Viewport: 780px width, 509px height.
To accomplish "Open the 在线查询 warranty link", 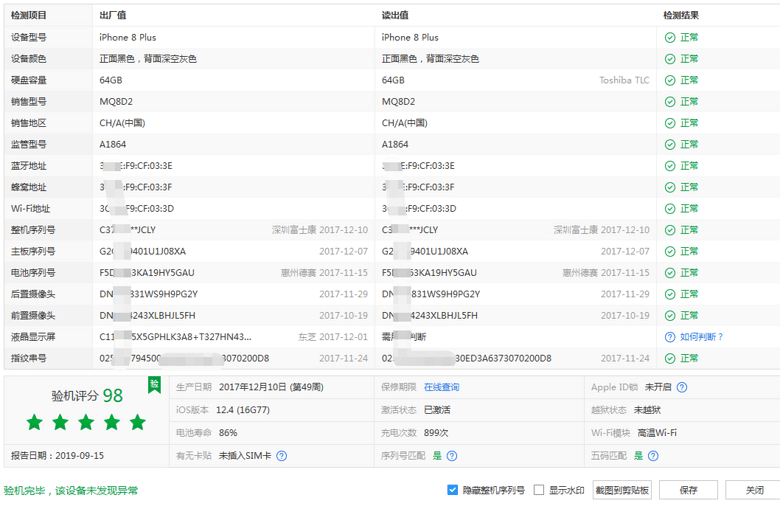I will tap(441, 387).
